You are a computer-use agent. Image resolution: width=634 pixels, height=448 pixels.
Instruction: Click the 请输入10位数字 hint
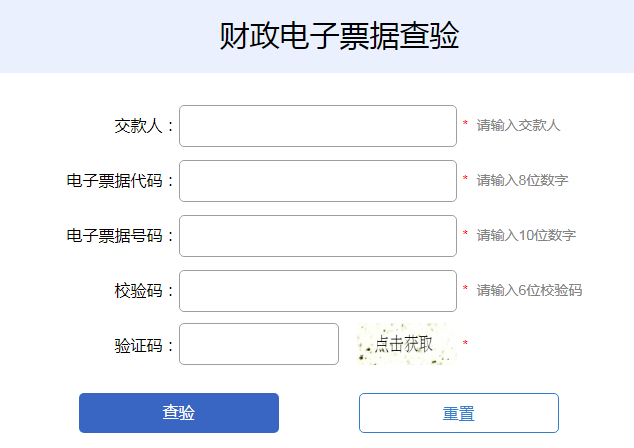tap(526, 236)
